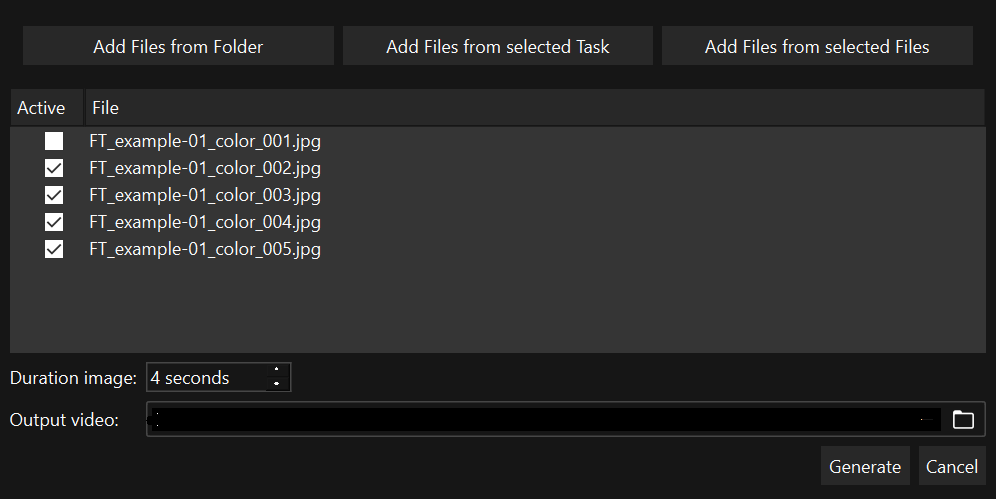Select the row FT_example-01_color_003.jpg

(205, 195)
